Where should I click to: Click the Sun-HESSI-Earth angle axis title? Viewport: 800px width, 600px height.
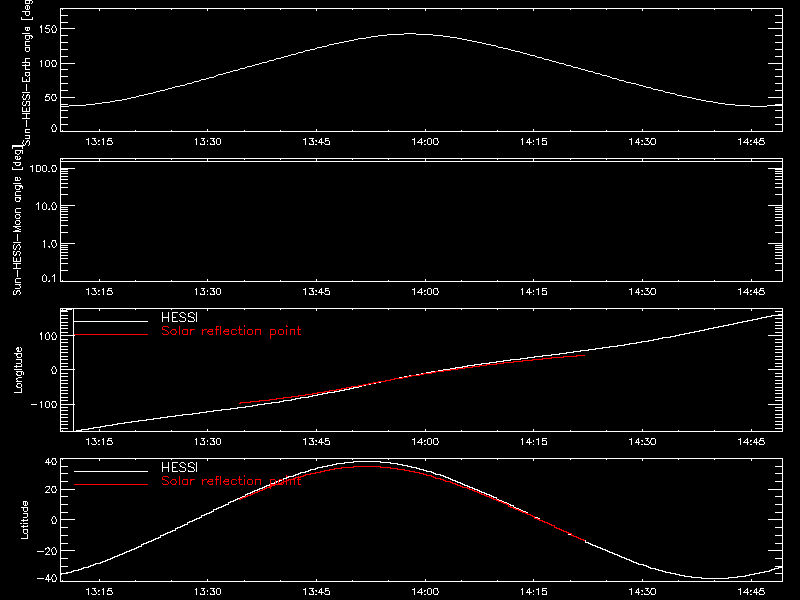click(x=28, y=73)
